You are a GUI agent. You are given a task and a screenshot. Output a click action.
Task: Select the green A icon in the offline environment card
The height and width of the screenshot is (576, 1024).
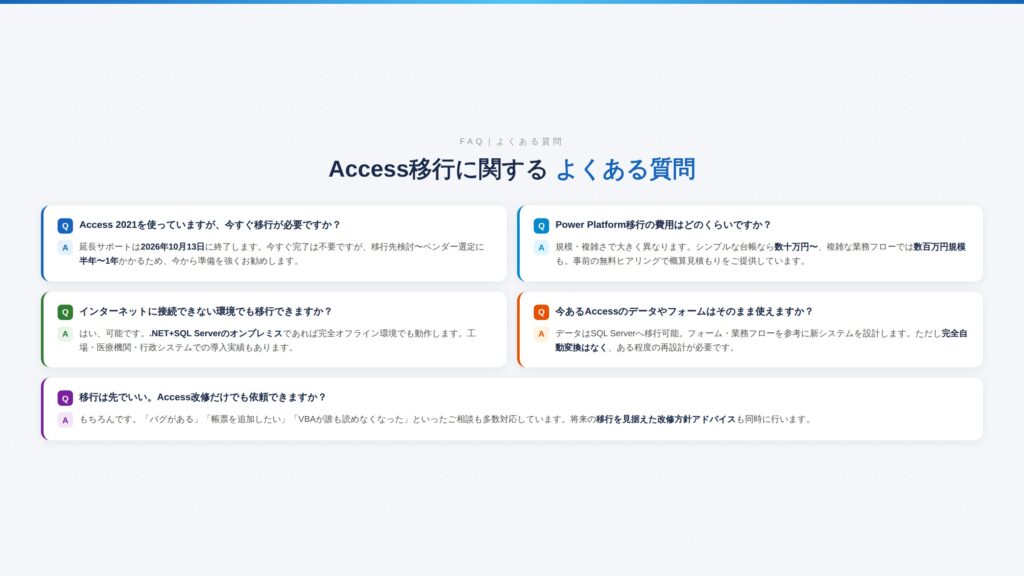pos(63,332)
